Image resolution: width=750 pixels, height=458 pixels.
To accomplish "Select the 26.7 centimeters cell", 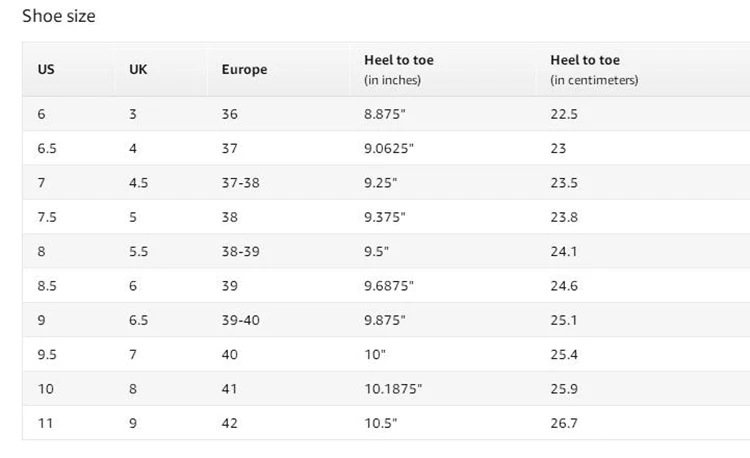I will (564, 423).
